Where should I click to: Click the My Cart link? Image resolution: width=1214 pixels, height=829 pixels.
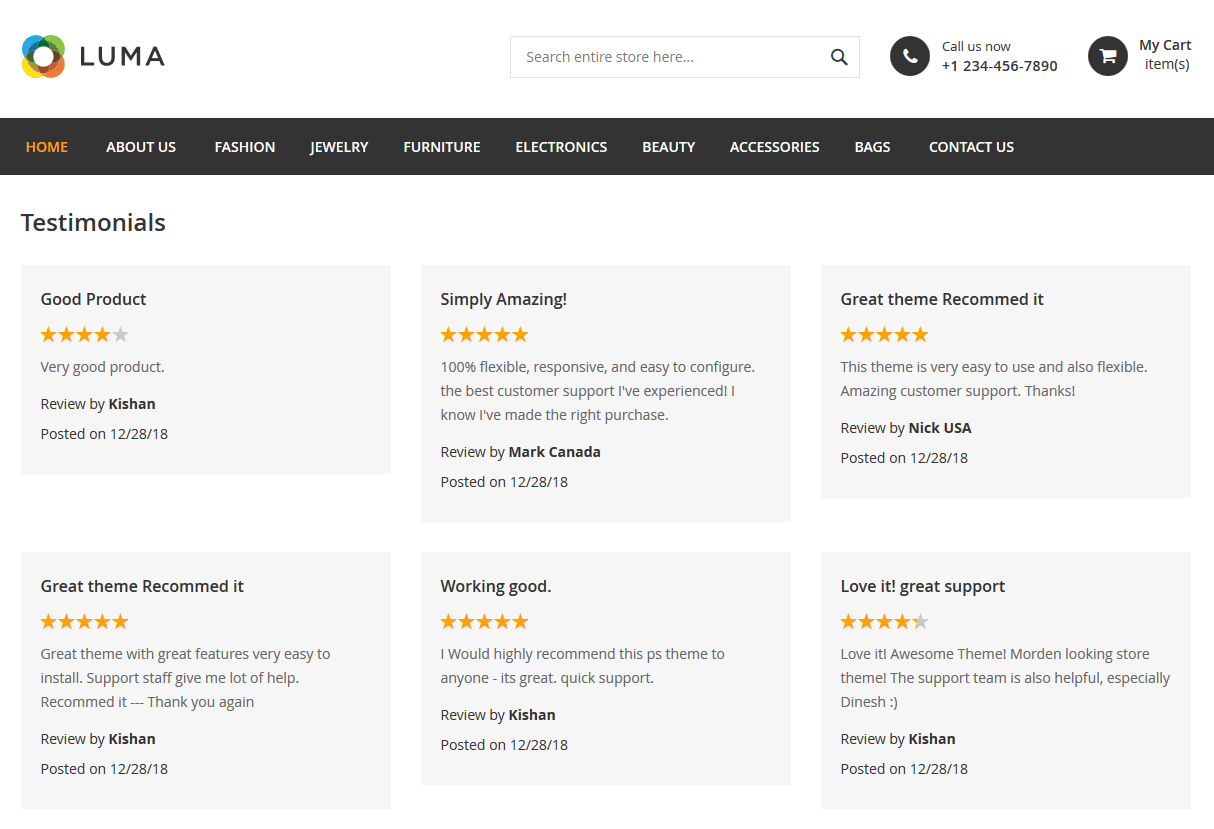pos(1165,45)
